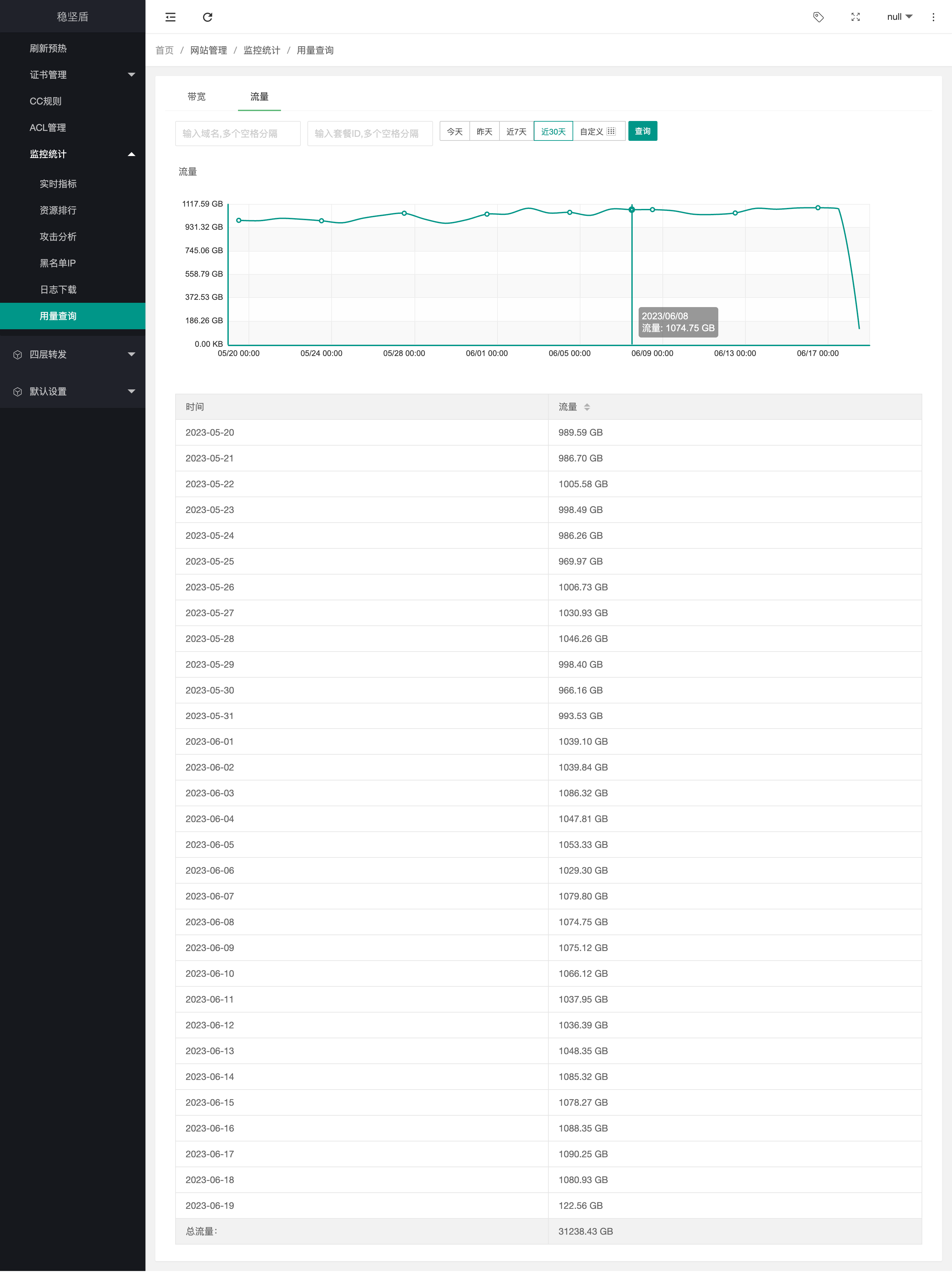Click the 总流量 label in footer row

(201, 1231)
